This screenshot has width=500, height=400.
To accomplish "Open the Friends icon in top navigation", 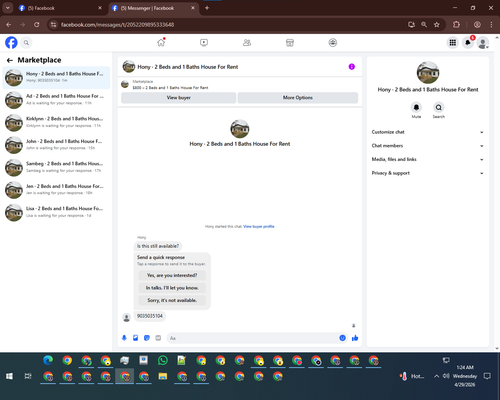I will [247, 43].
